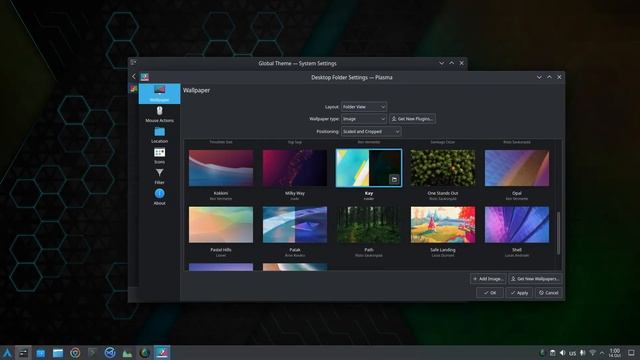This screenshot has width=640, height=360.
Task: Confirm with the OK button
Action: pyautogui.click(x=490, y=293)
